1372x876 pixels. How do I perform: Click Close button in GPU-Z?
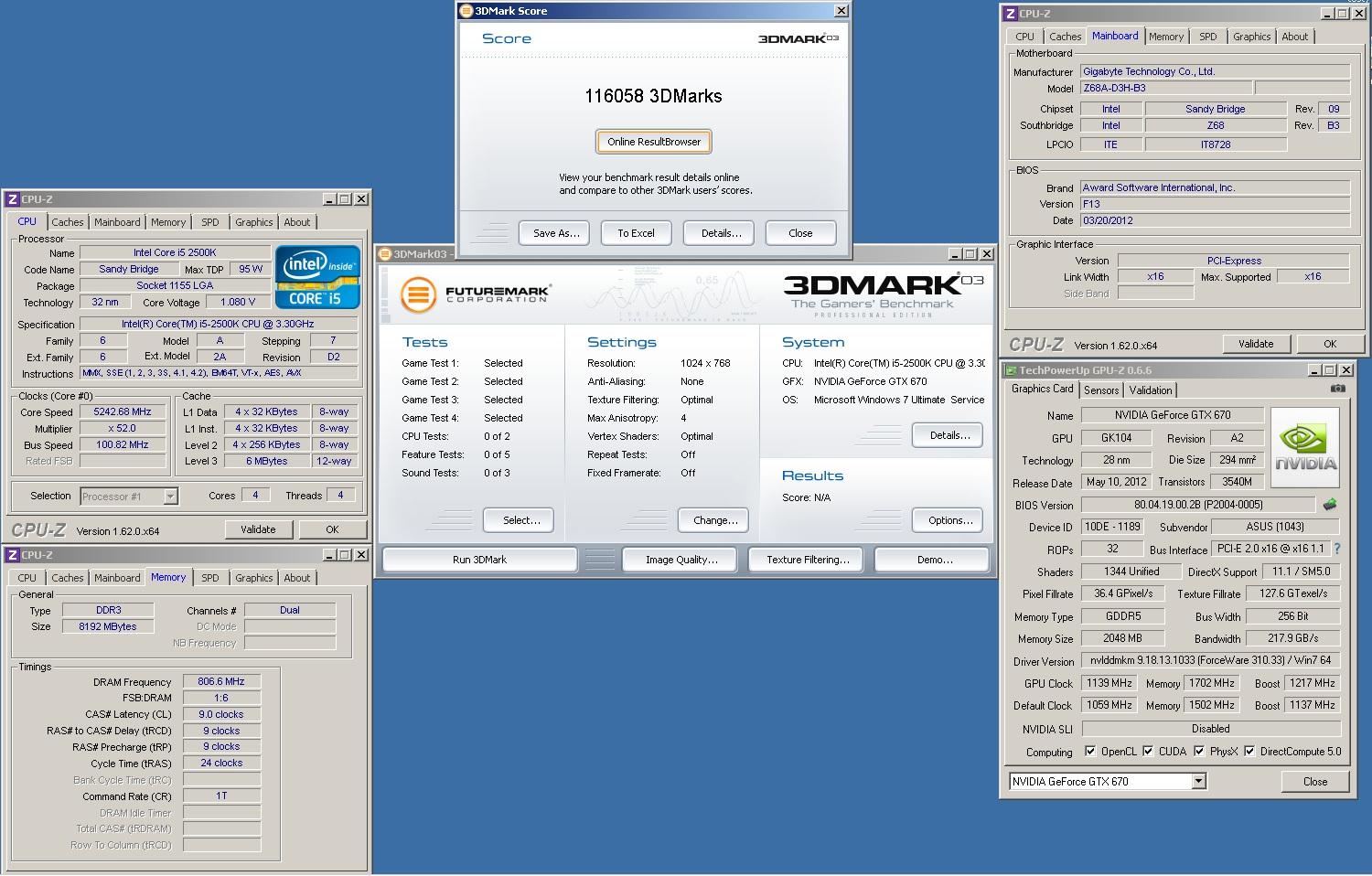pyautogui.click(x=1315, y=782)
